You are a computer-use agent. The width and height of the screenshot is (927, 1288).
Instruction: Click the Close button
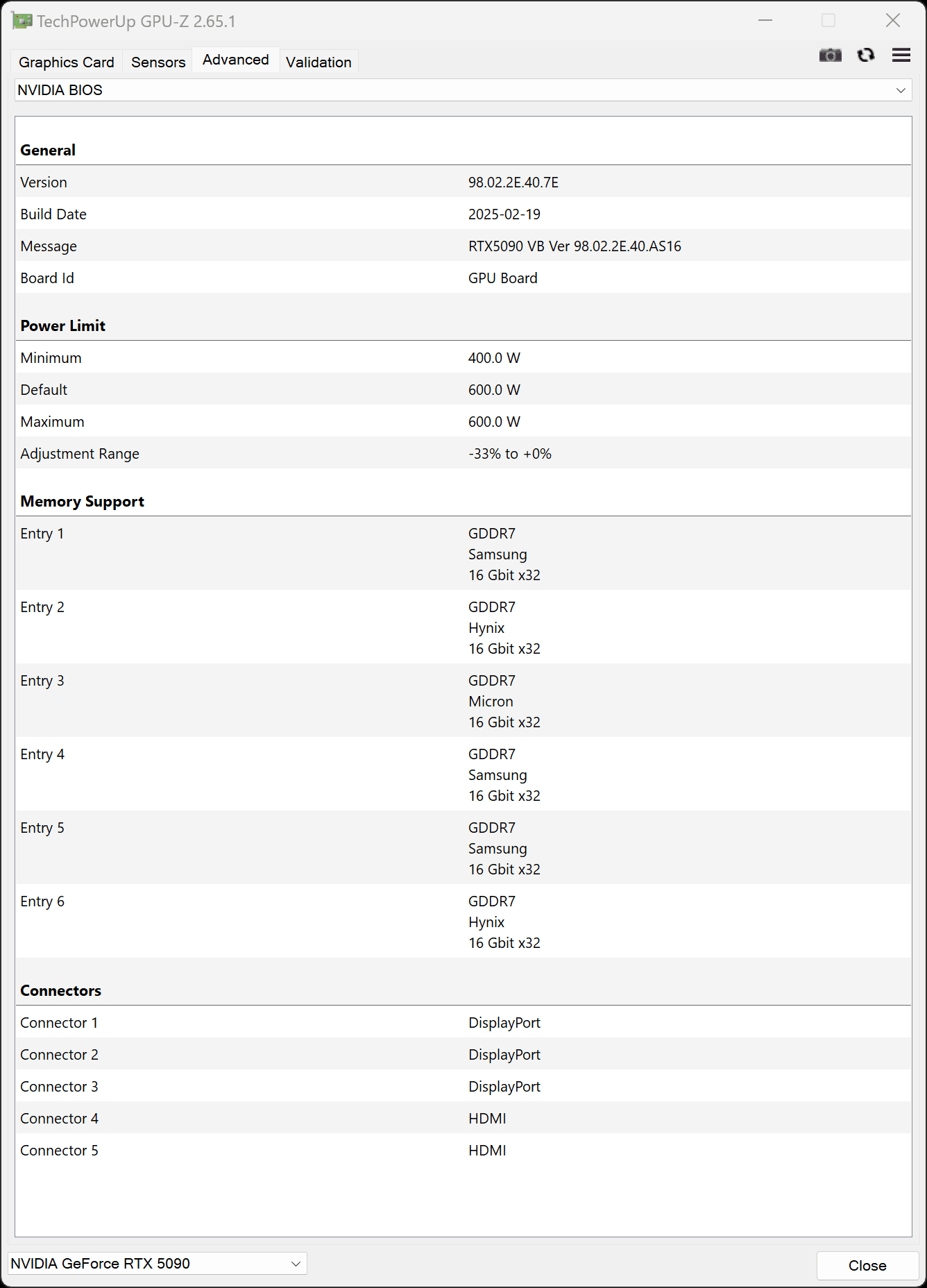tap(867, 1265)
